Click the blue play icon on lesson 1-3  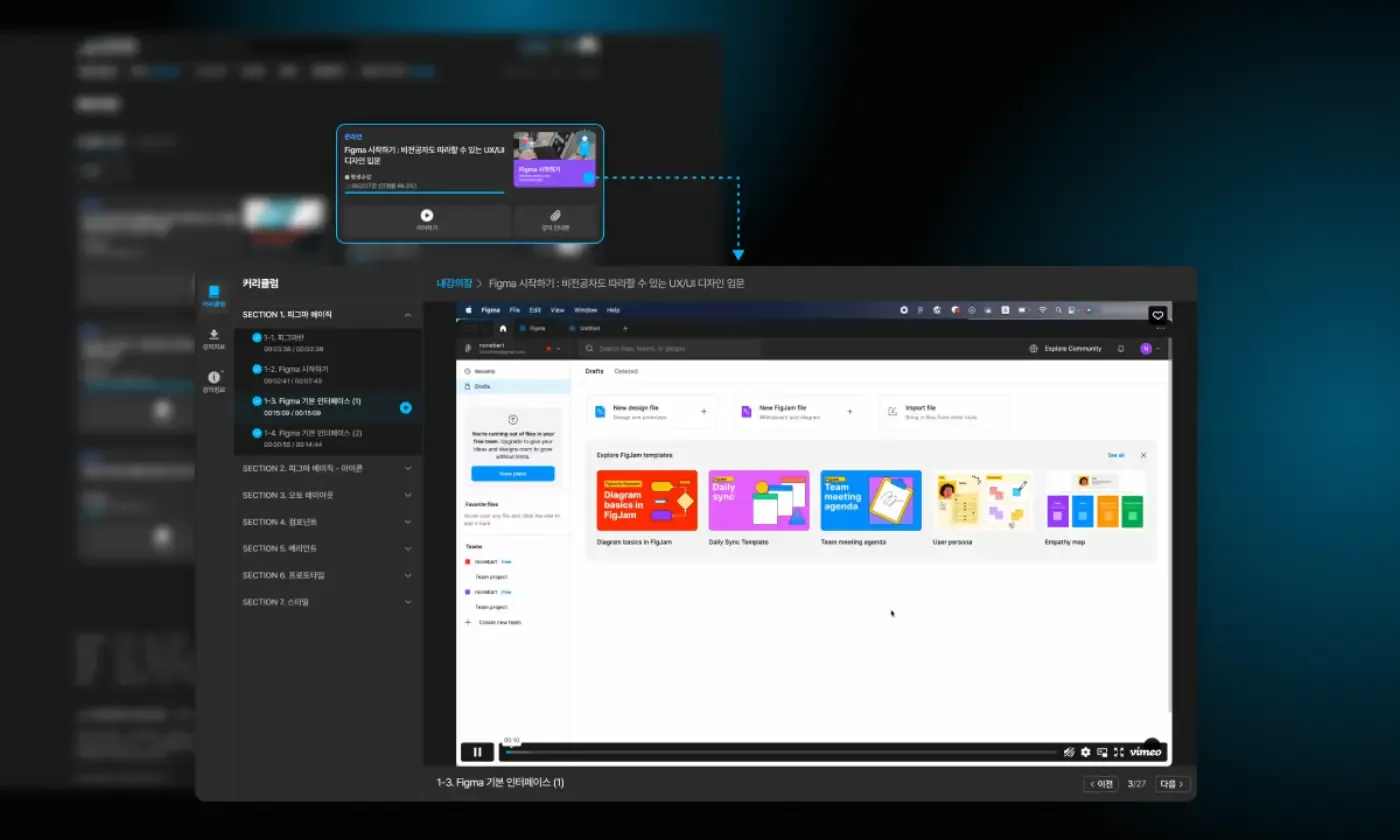(405, 407)
